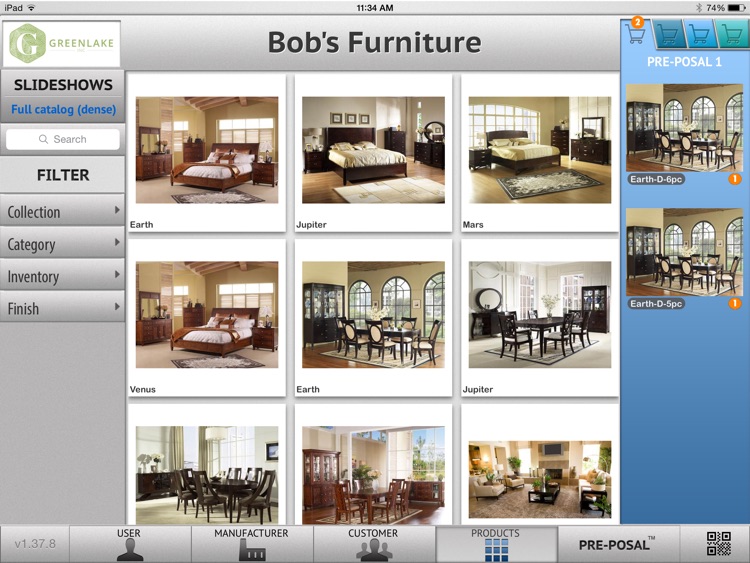Open the round dining table product

(x=207, y=465)
